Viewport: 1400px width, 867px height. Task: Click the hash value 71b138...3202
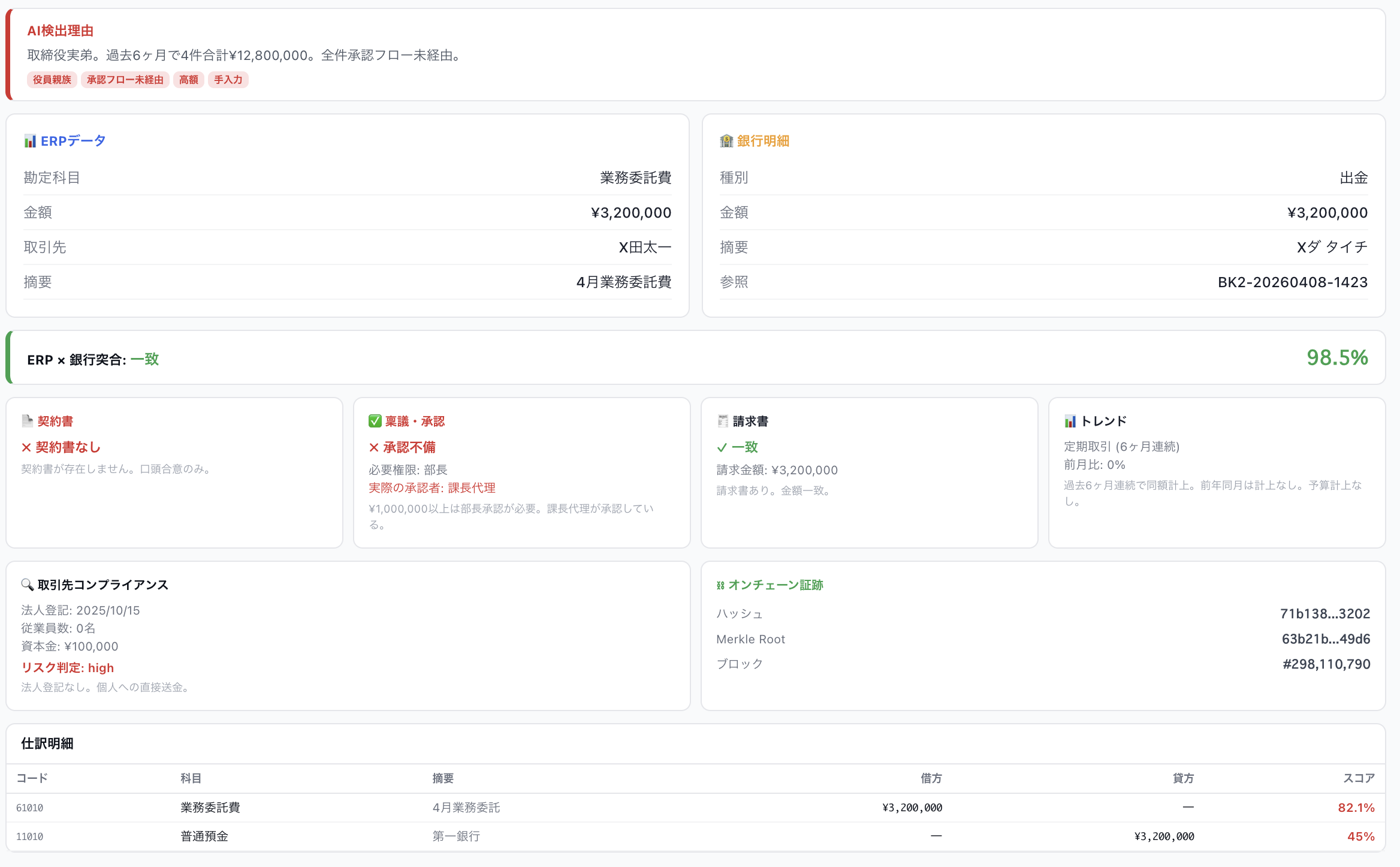tap(1325, 614)
